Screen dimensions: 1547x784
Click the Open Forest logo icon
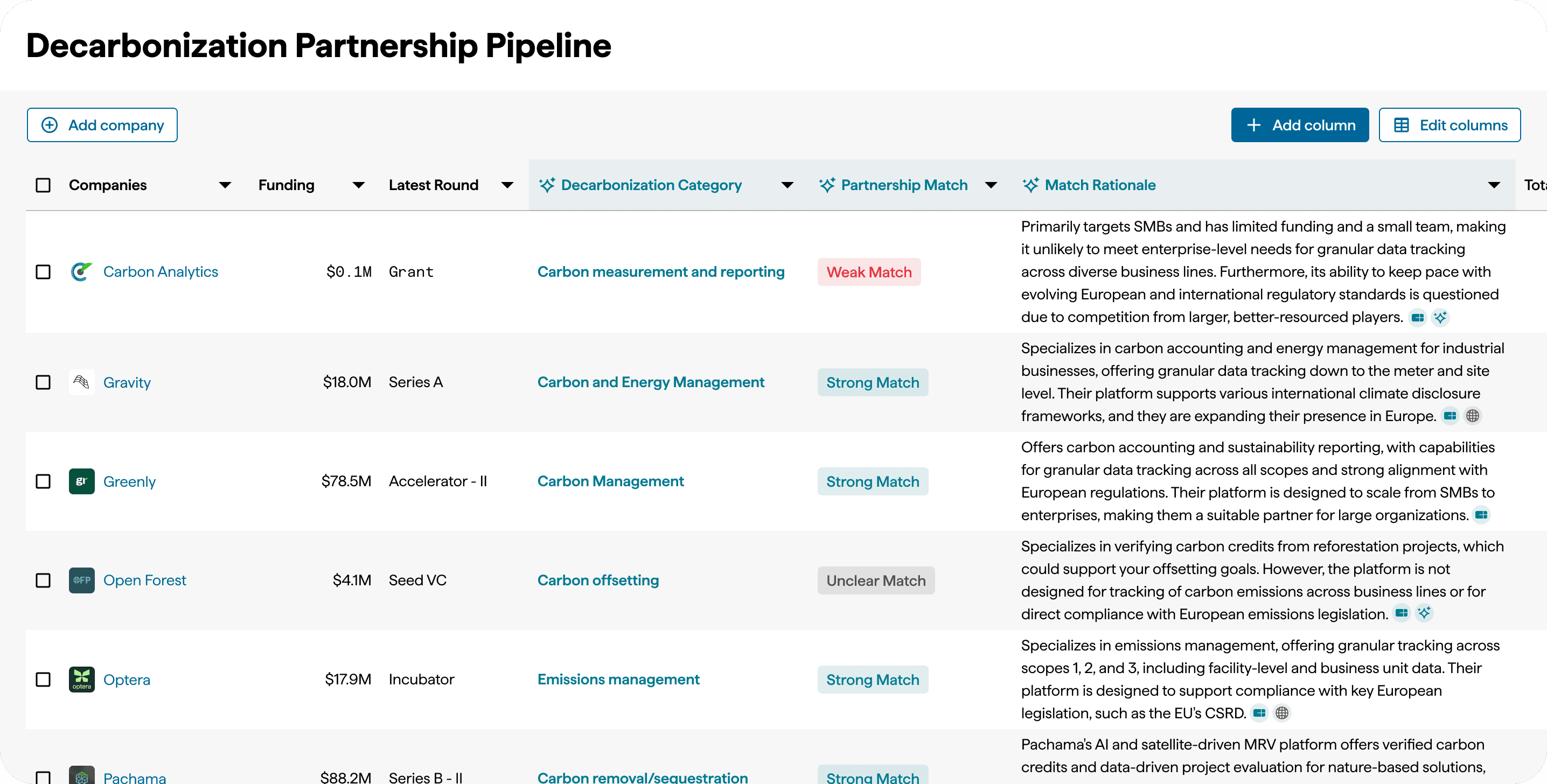click(x=82, y=580)
